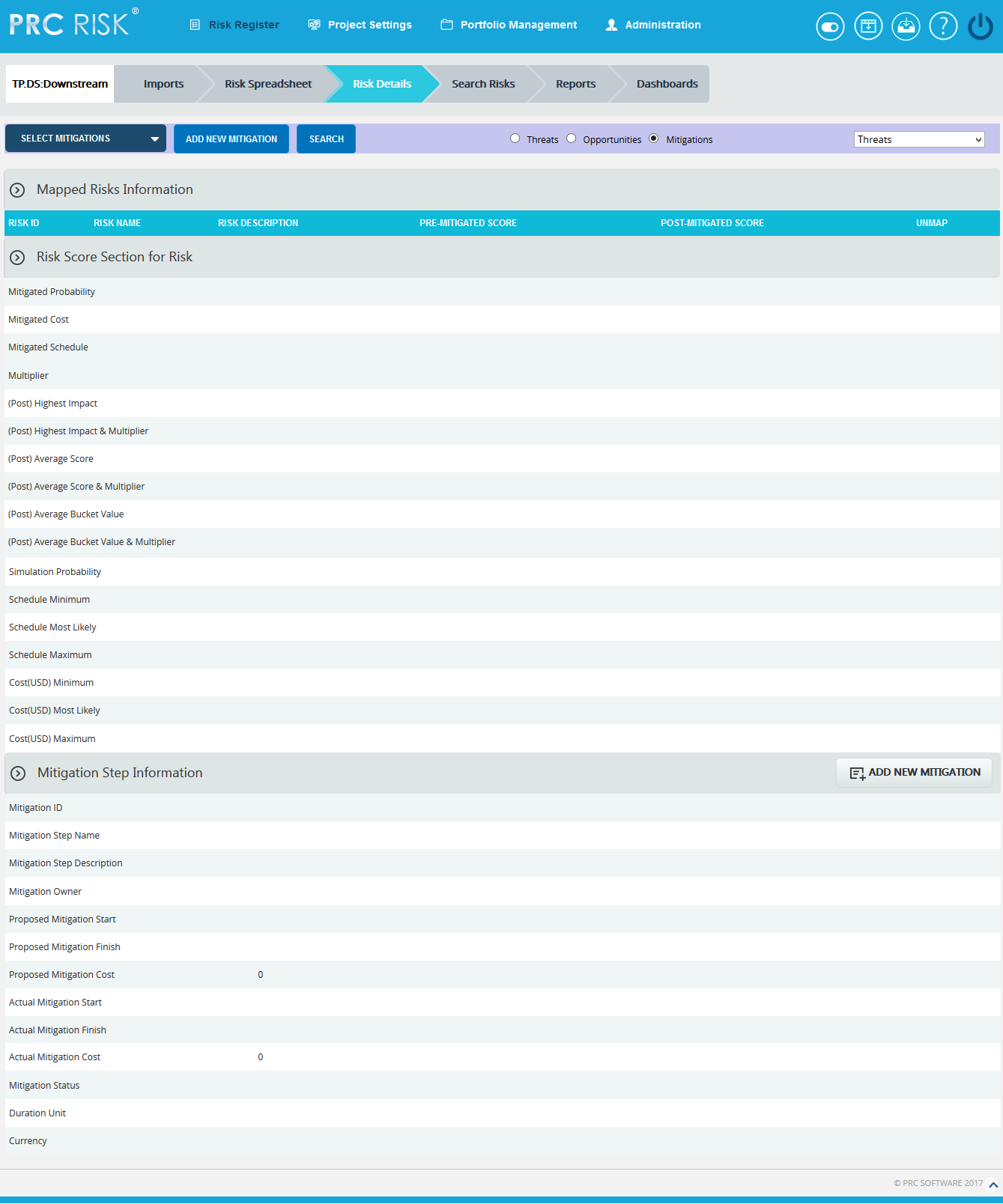Image resolution: width=1003 pixels, height=1204 pixels.
Task: Click the Mitigation Status label
Action: (x=44, y=1086)
